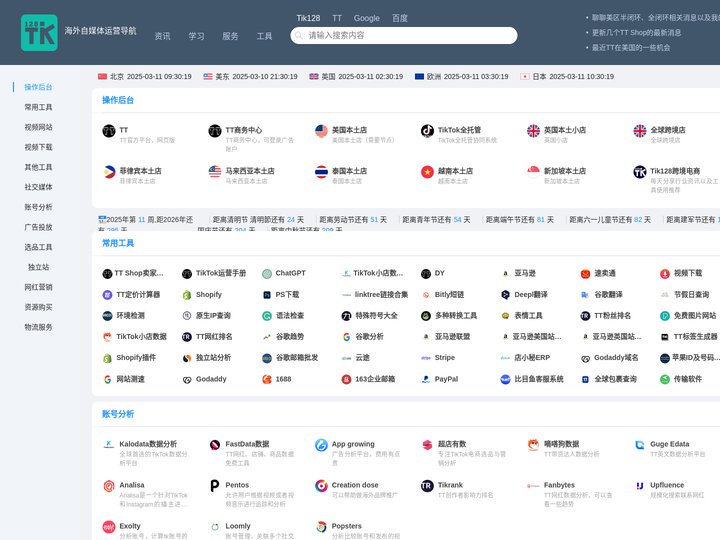The height and width of the screenshot is (540, 720).
Task: Click the search magnifier icon
Action: (x=299, y=35)
